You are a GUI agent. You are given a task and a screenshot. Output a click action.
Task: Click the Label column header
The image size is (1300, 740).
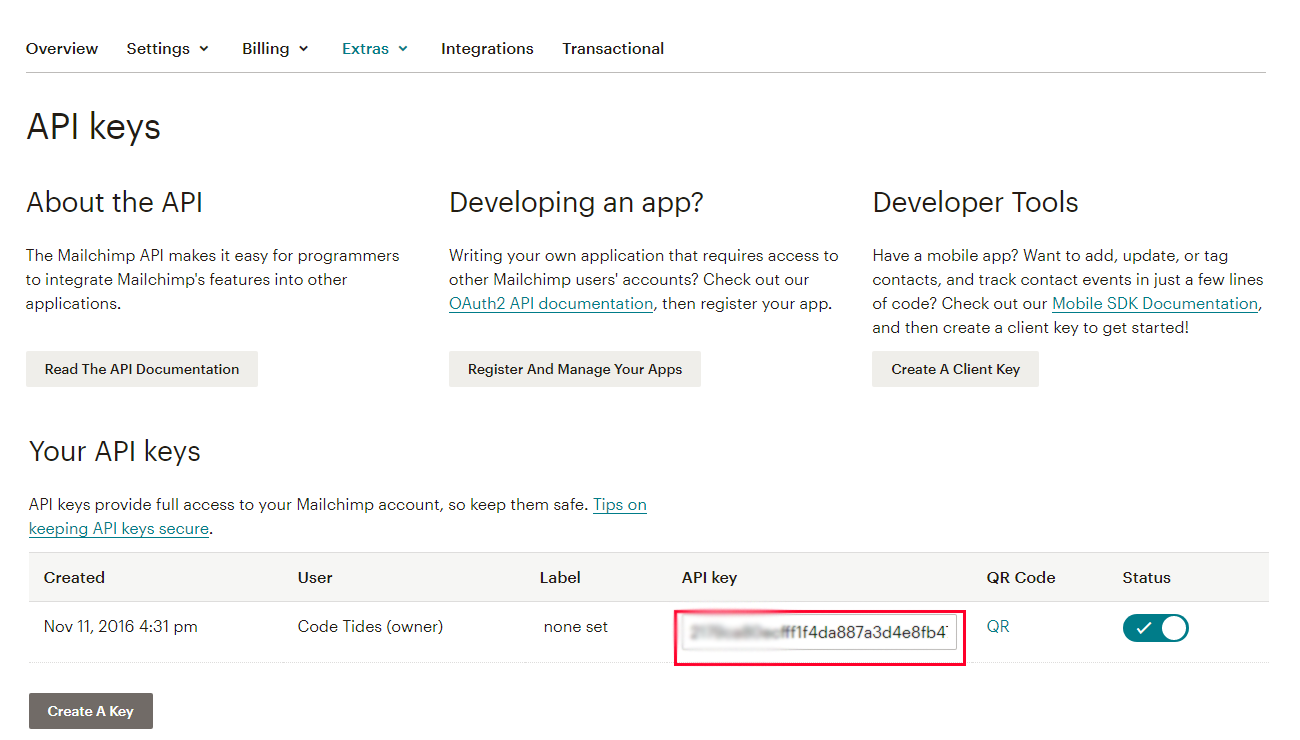(560, 577)
